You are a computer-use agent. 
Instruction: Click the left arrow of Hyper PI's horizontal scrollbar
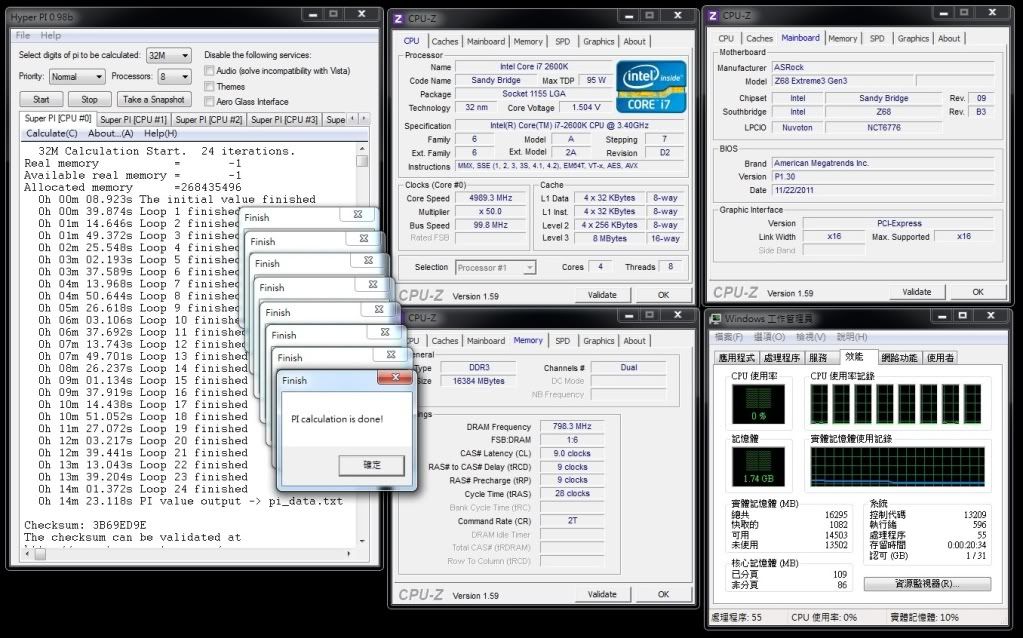tap(27, 554)
